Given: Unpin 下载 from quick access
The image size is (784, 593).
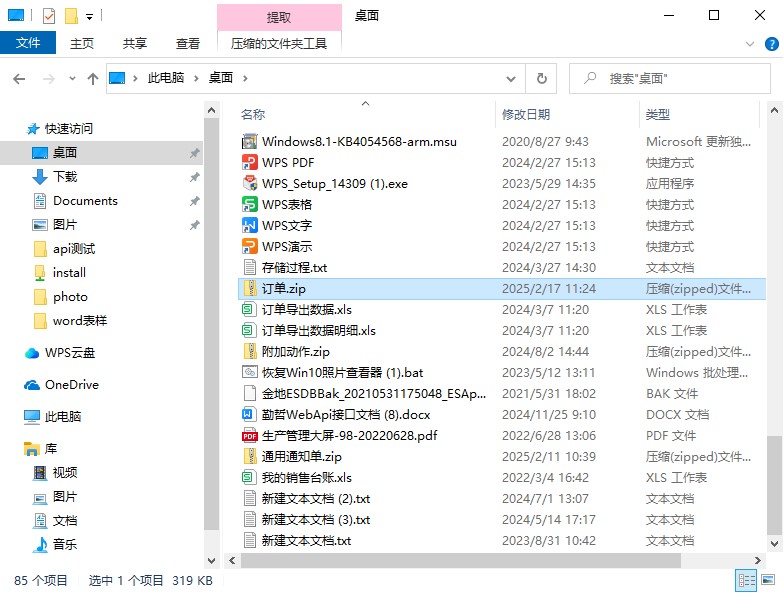Looking at the screenshot, I should (x=194, y=177).
